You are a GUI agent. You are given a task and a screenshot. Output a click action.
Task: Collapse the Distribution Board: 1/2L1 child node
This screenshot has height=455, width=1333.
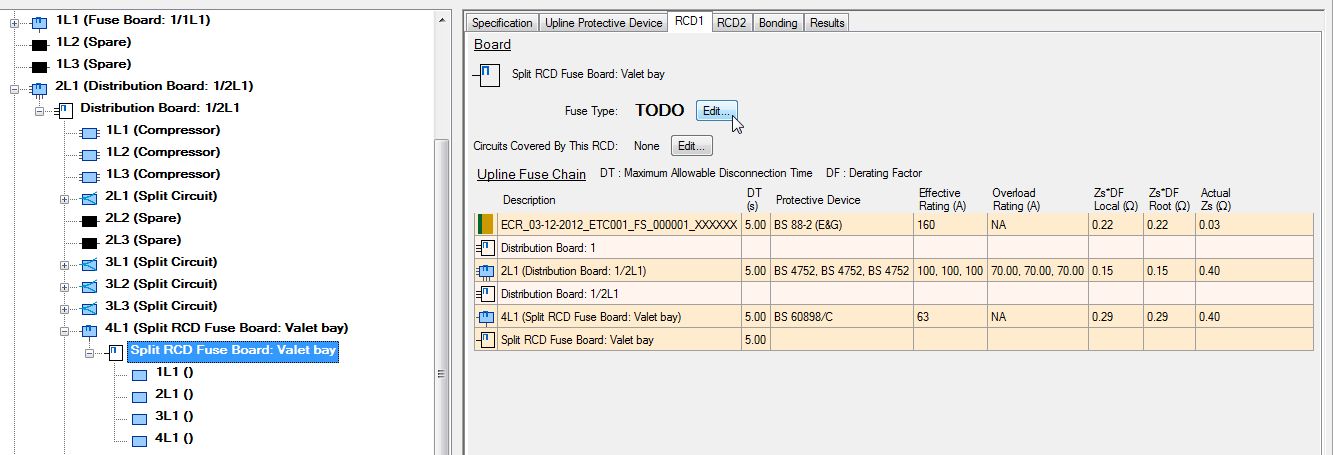(x=40, y=110)
